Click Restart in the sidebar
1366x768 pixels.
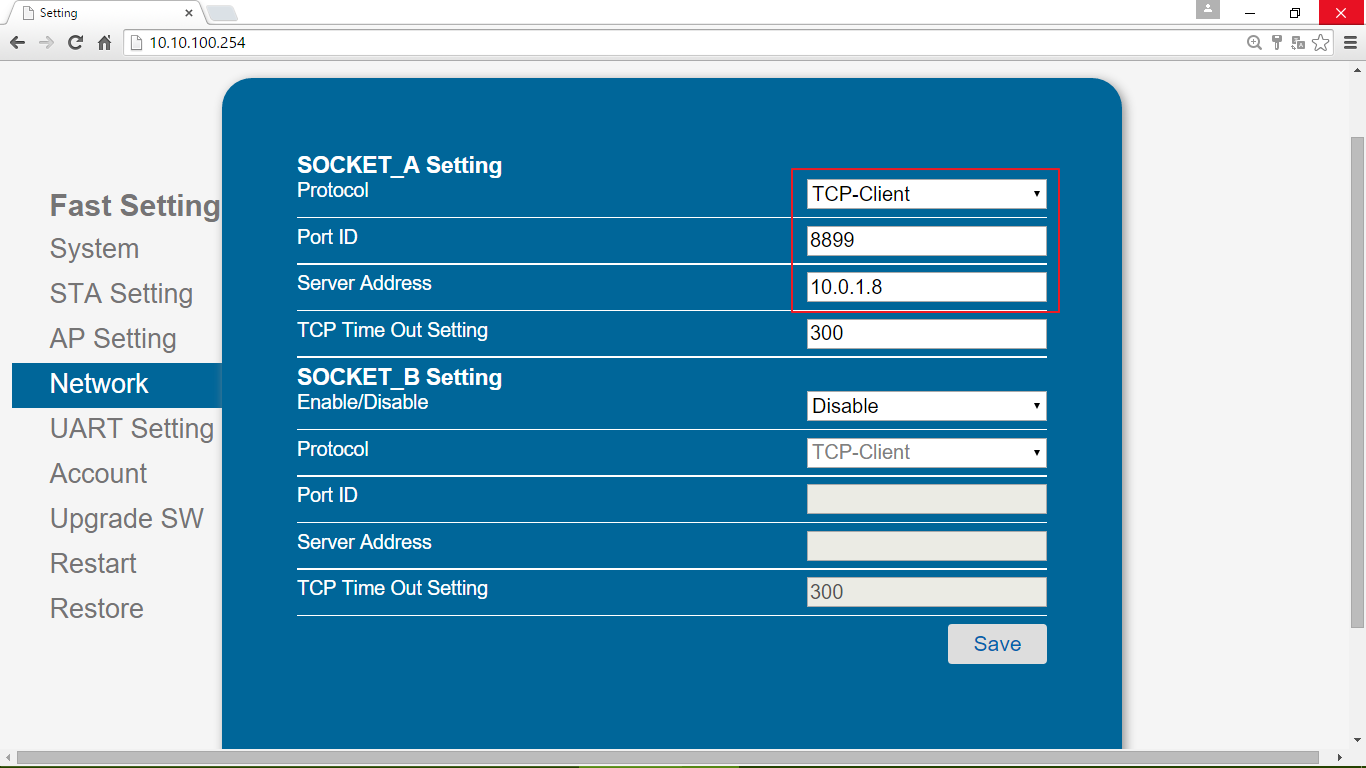tap(93, 564)
